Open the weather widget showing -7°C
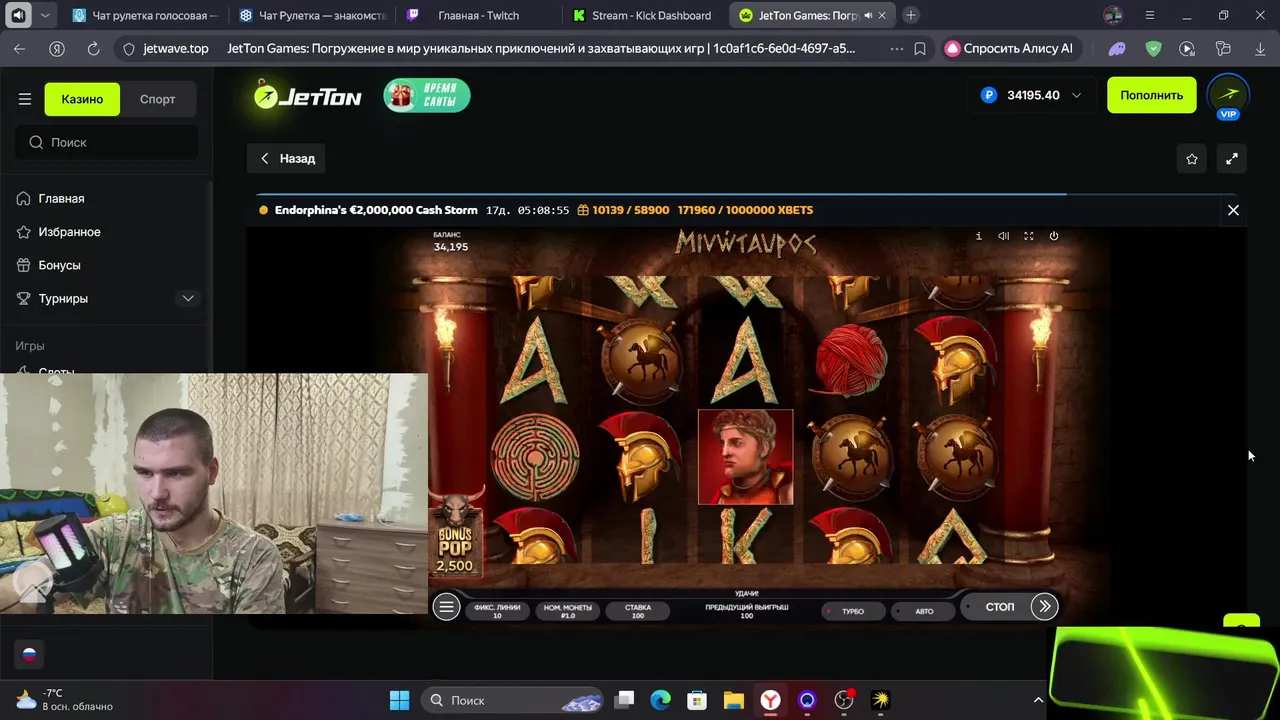Screen dimensions: 1280x720 click(64, 700)
